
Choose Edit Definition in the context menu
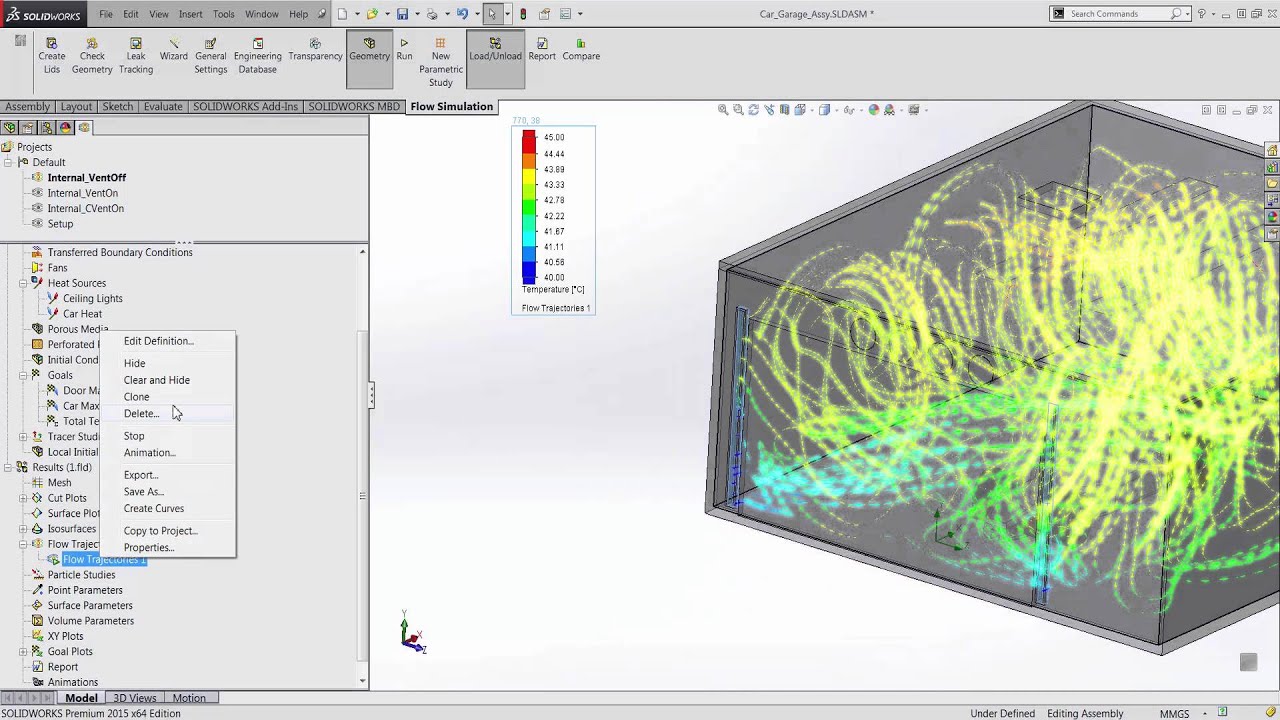159,341
